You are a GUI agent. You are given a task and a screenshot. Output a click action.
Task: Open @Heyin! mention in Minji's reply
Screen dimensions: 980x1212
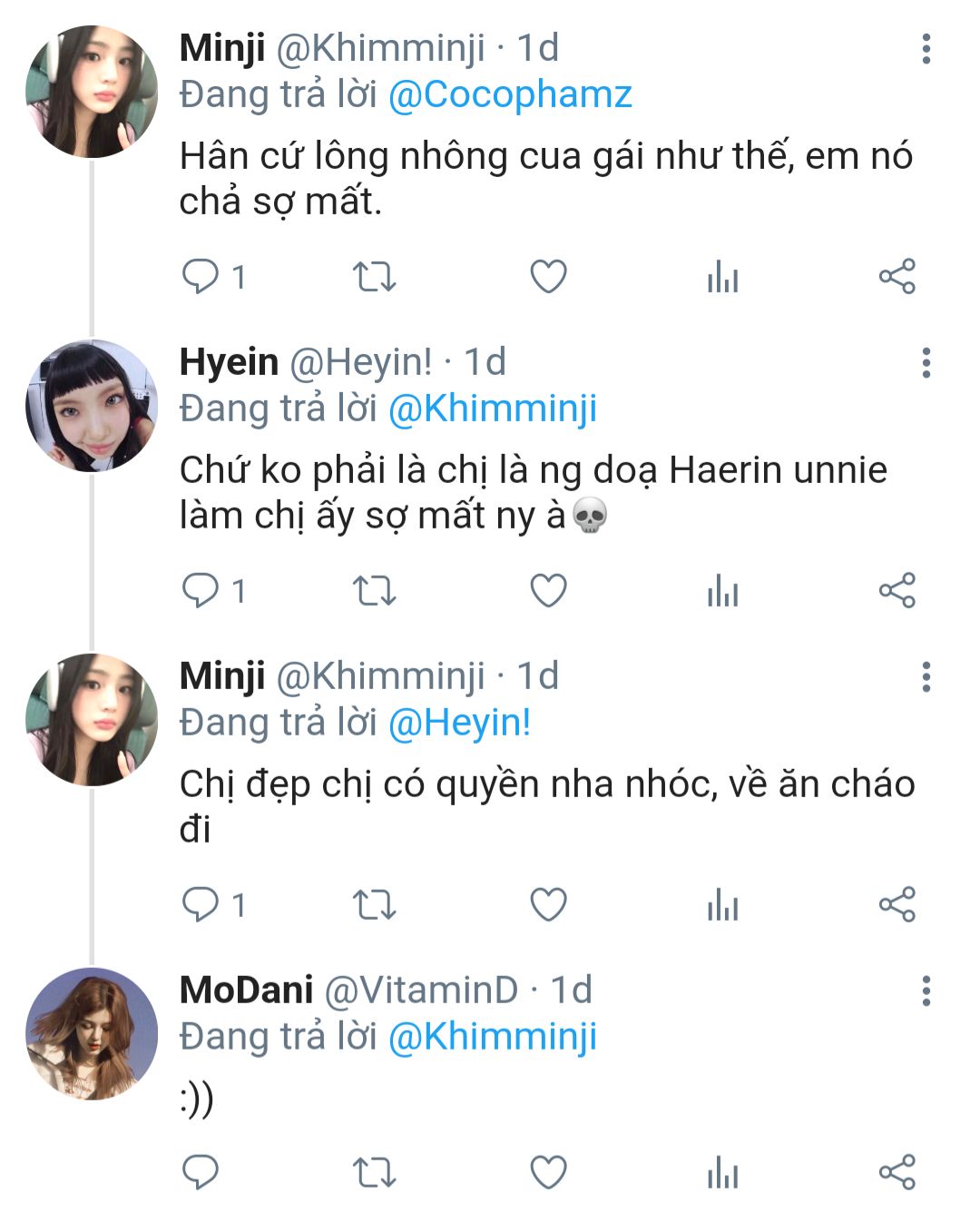click(459, 724)
